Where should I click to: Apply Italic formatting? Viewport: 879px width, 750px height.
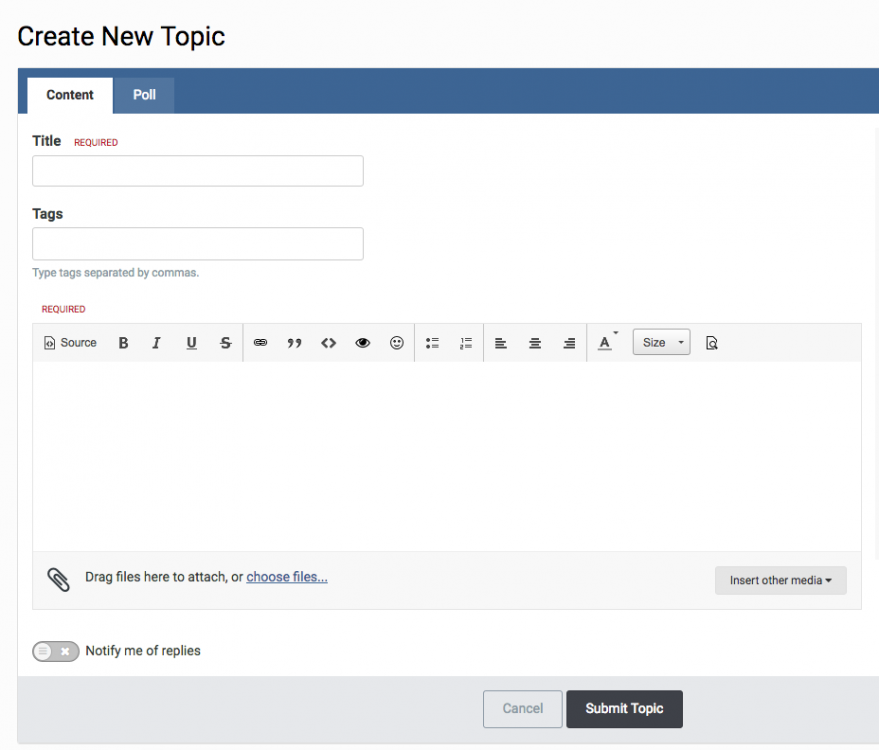coord(156,342)
